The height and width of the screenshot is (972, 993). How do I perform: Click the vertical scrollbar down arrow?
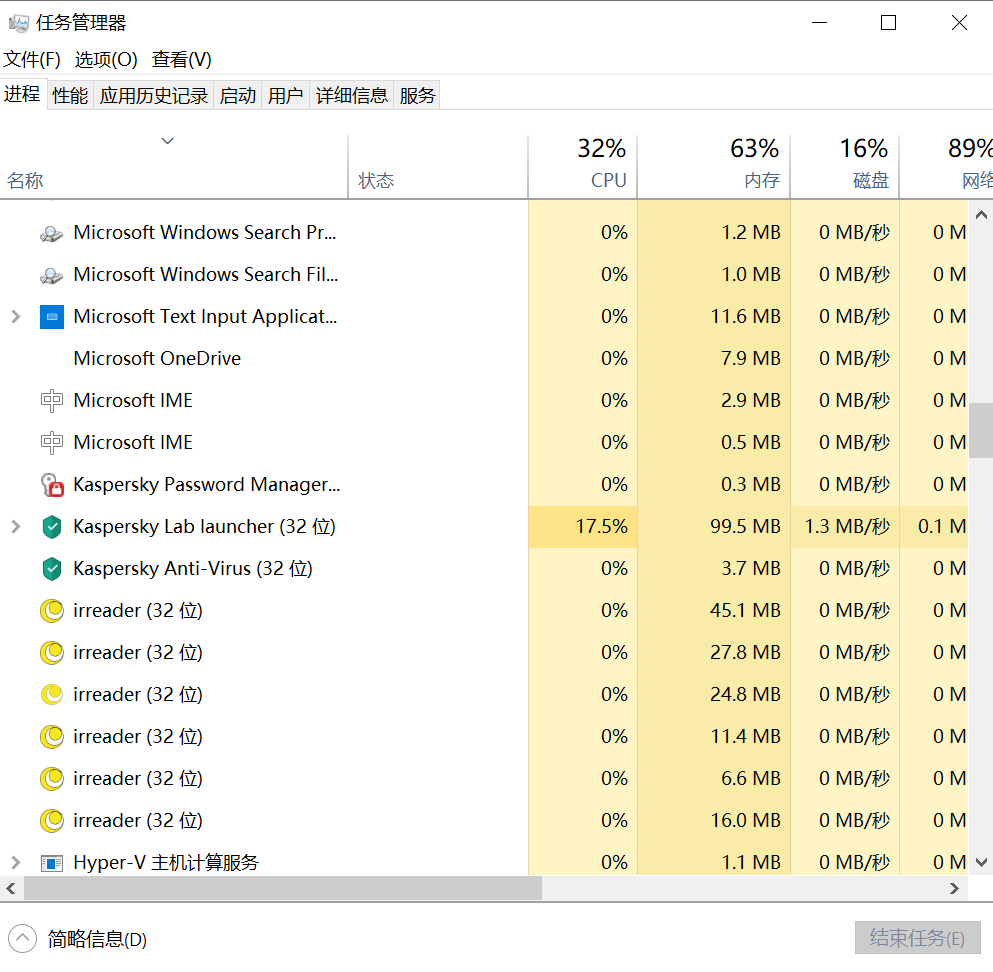pos(981,862)
